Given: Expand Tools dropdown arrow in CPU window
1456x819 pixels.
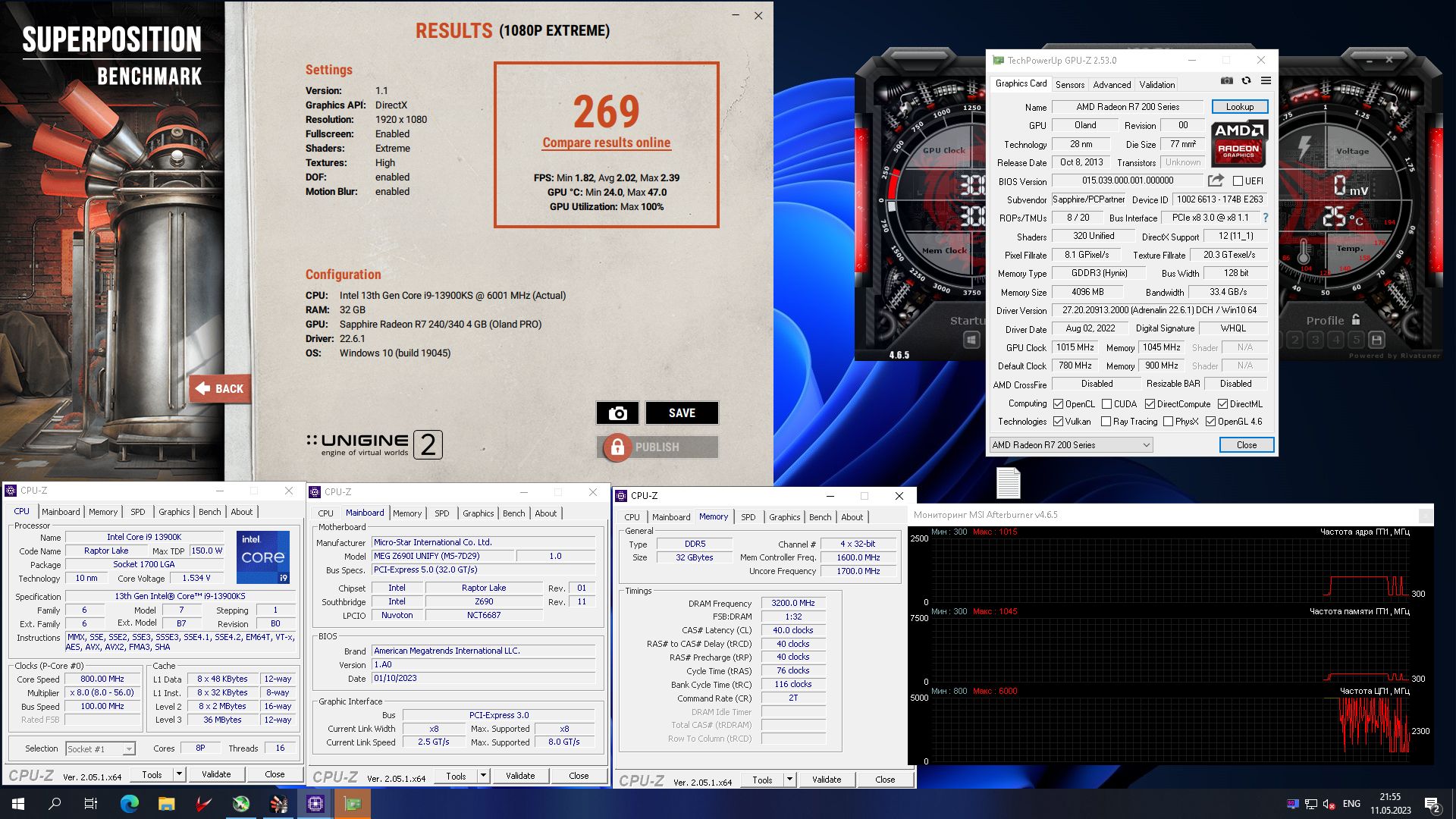Looking at the screenshot, I should 179,774.
